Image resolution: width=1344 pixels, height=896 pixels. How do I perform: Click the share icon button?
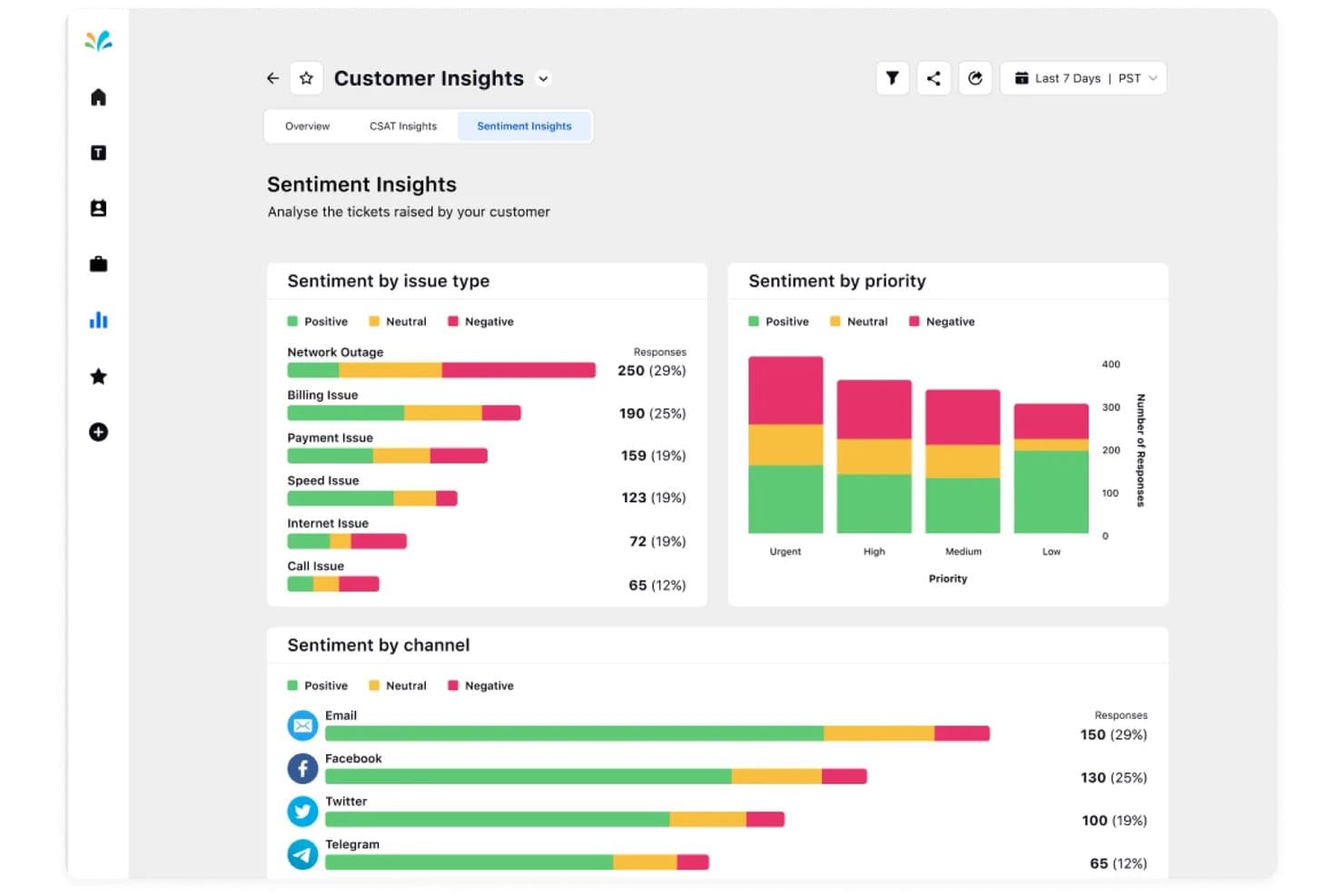click(934, 78)
